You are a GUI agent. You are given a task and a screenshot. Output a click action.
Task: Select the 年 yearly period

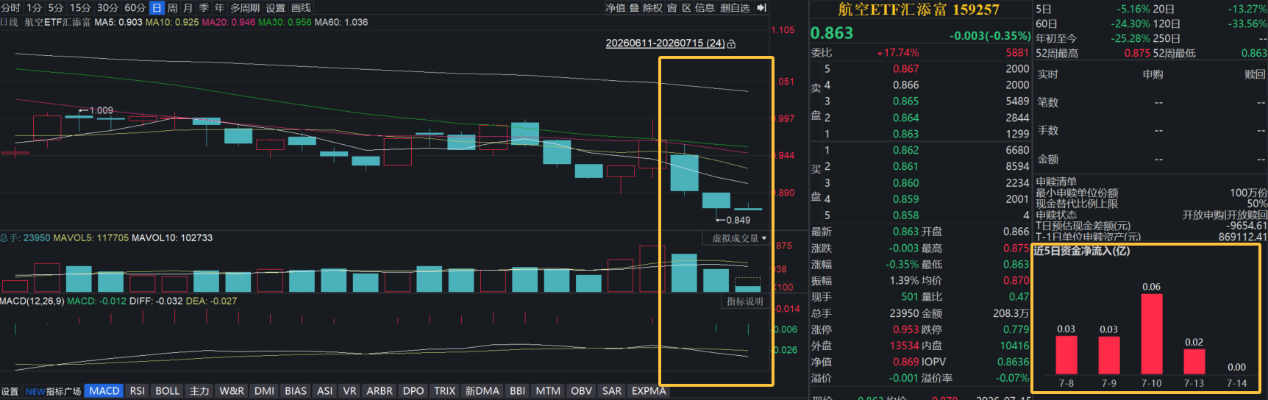[218, 7]
